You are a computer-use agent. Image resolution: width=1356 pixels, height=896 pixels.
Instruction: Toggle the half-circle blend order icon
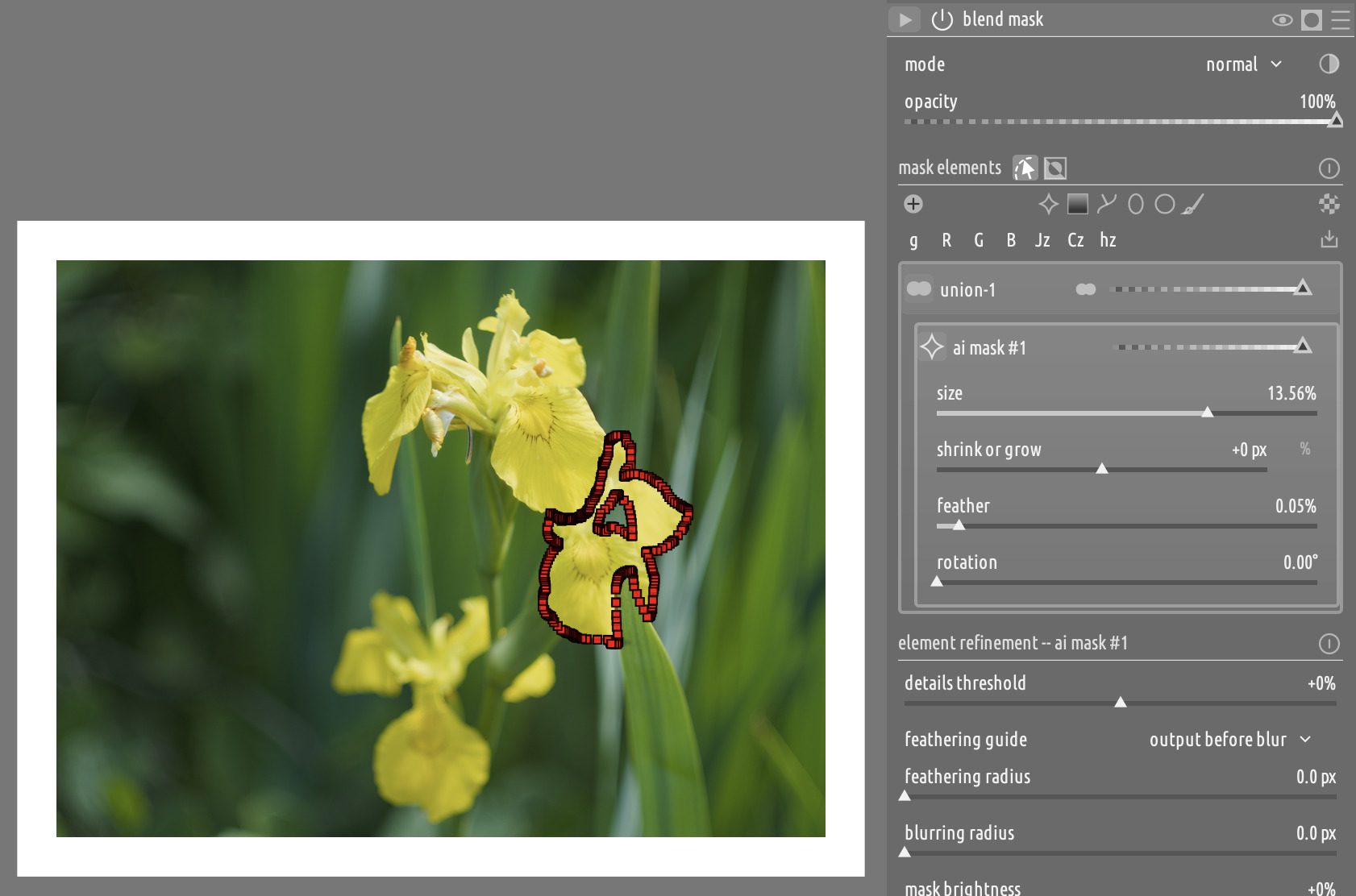click(1329, 64)
